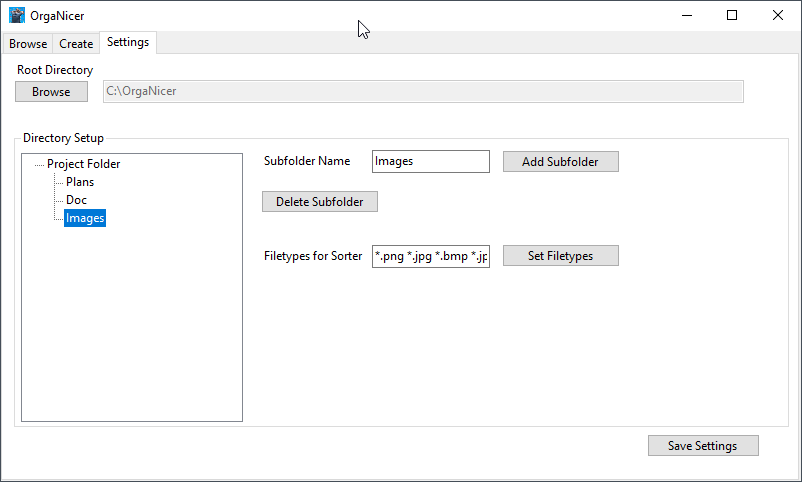Close the OrgaNicer window
This screenshot has height=482, width=802.
click(778, 16)
